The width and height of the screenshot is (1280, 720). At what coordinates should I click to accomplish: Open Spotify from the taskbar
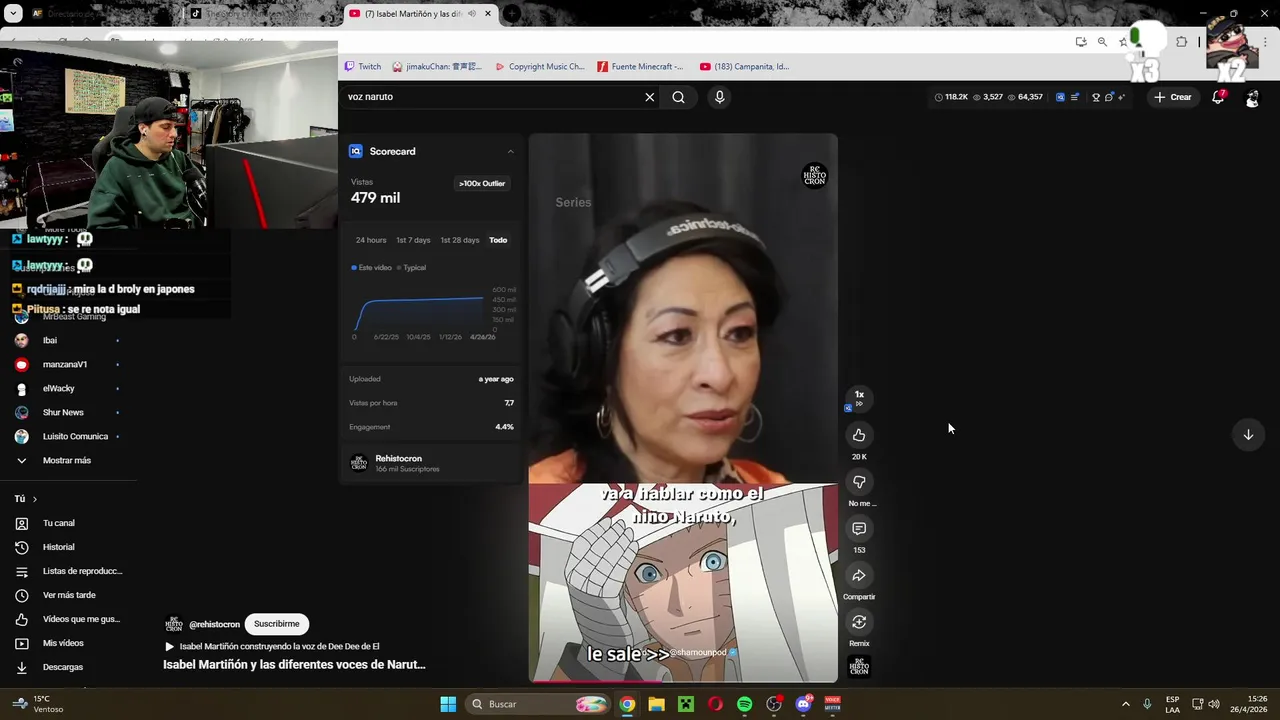point(744,704)
